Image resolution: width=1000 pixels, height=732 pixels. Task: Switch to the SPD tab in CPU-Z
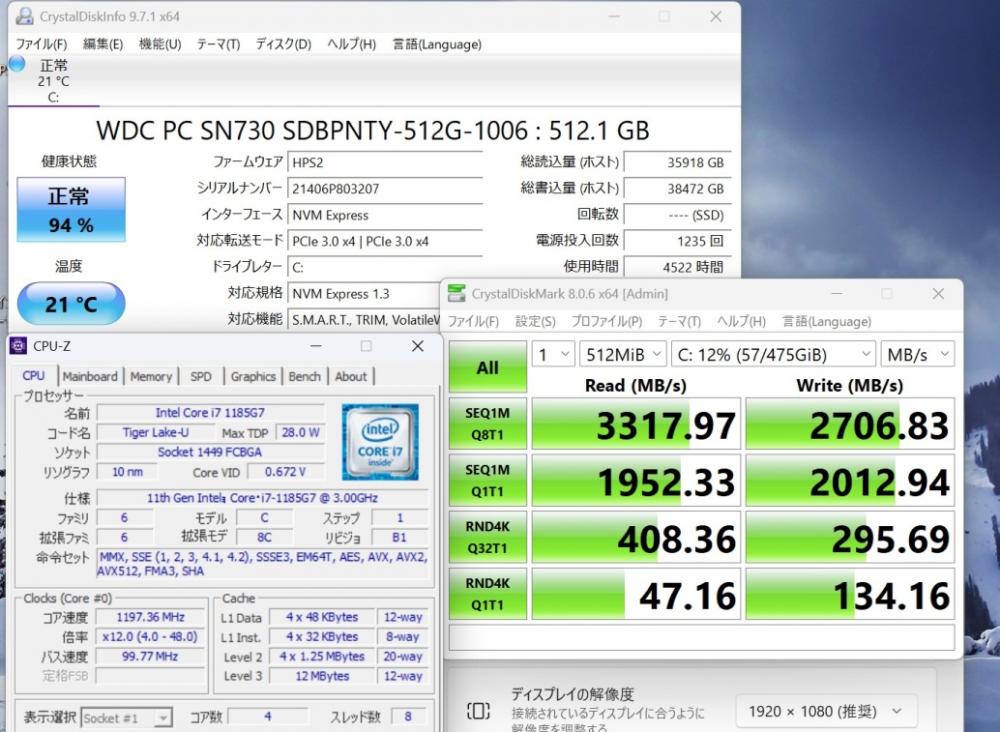[201, 376]
